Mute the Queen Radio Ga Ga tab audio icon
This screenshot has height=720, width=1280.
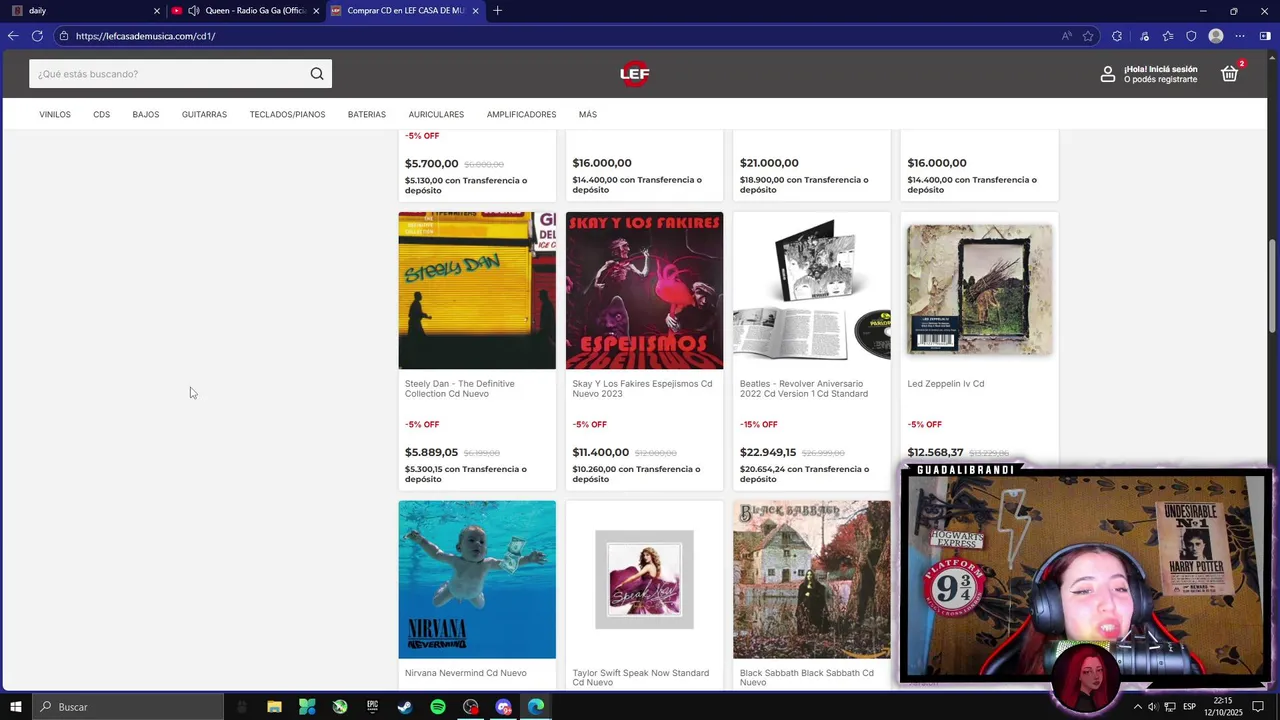click(193, 11)
